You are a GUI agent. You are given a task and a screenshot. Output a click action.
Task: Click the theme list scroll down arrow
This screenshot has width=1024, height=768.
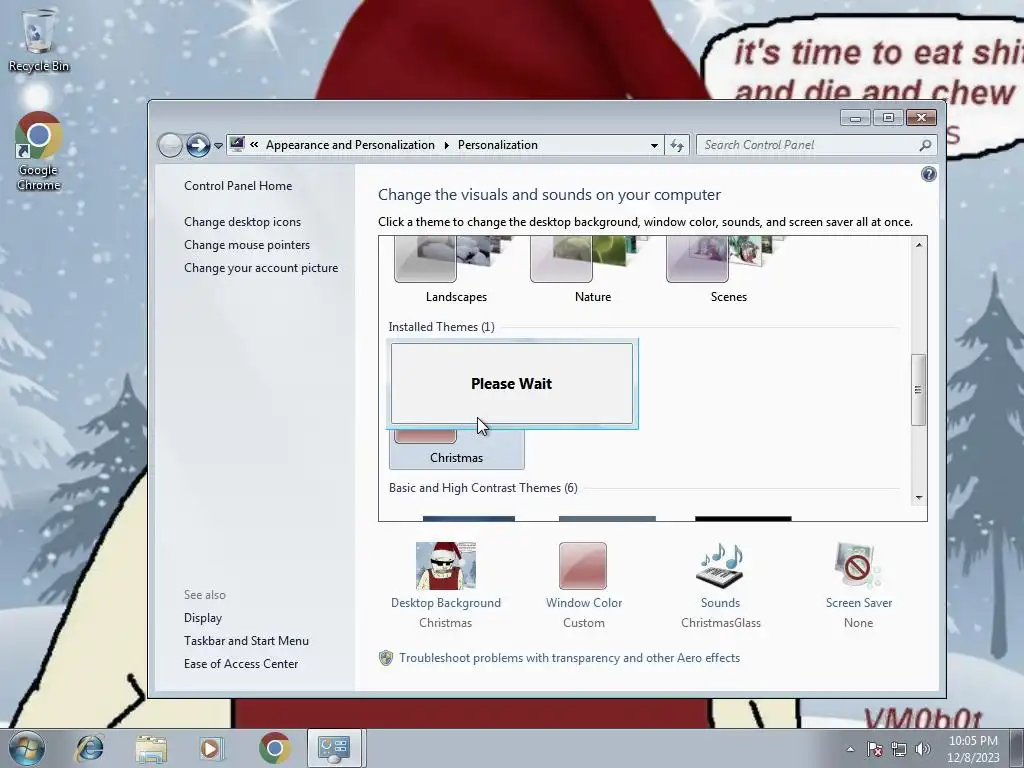pyautogui.click(x=919, y=498)
